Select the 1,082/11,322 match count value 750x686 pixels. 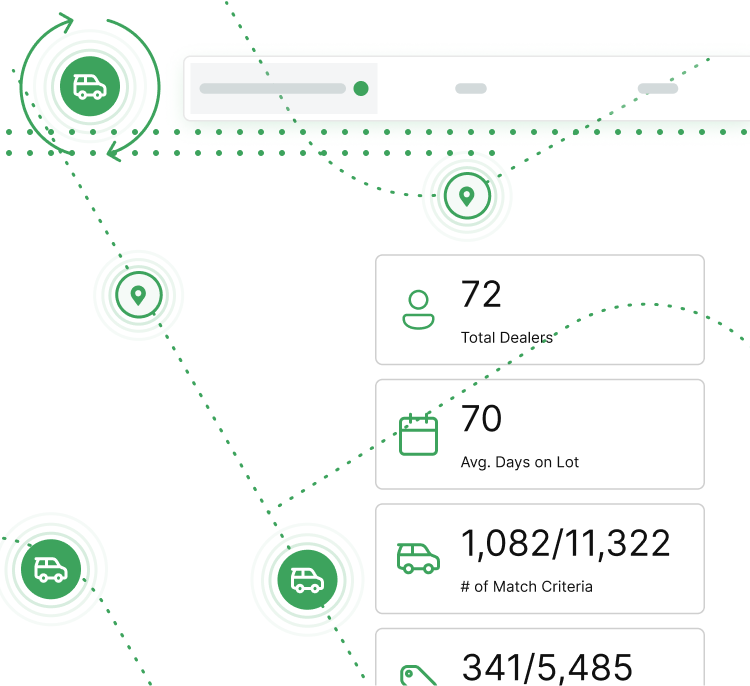pos(565,543)
